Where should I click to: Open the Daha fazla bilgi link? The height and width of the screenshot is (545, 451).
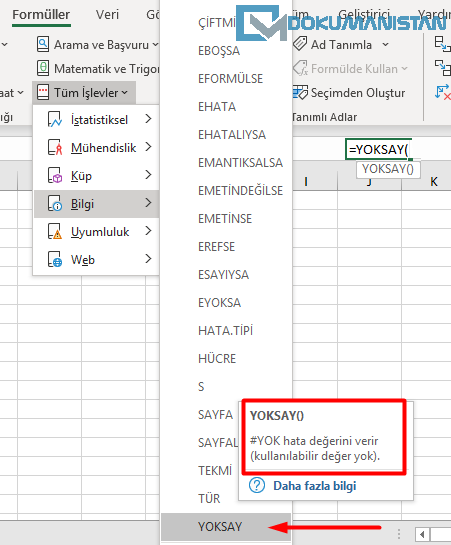pos(314,486)
